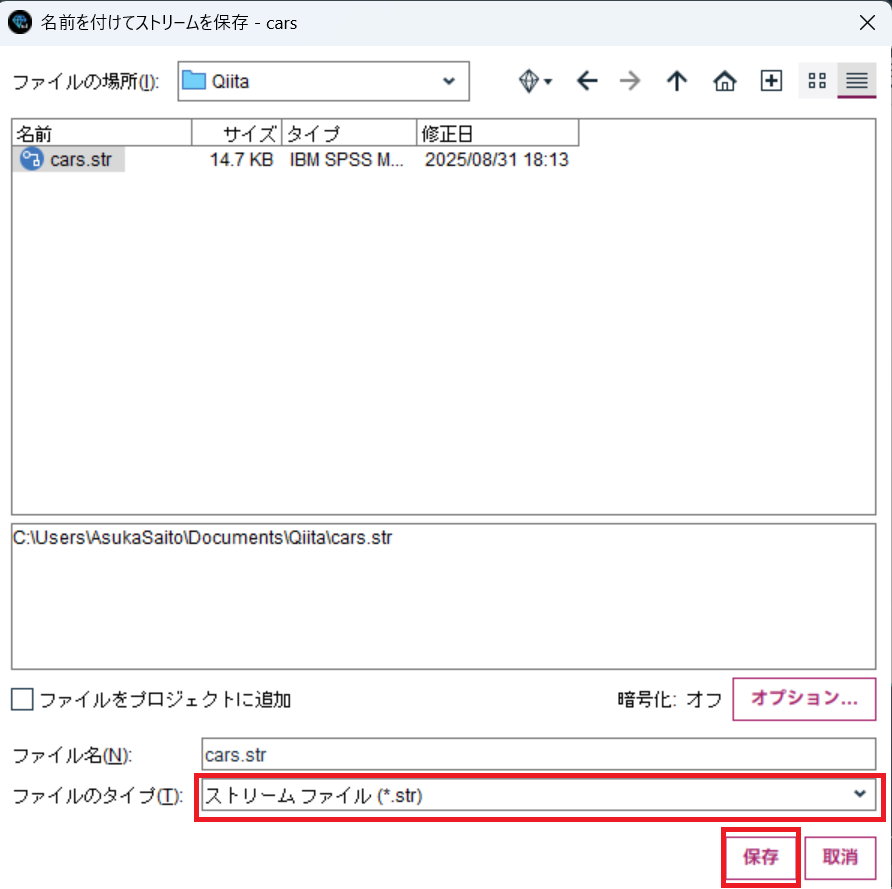Click the 取消 cancel button
892x889 pixels.
840,857
